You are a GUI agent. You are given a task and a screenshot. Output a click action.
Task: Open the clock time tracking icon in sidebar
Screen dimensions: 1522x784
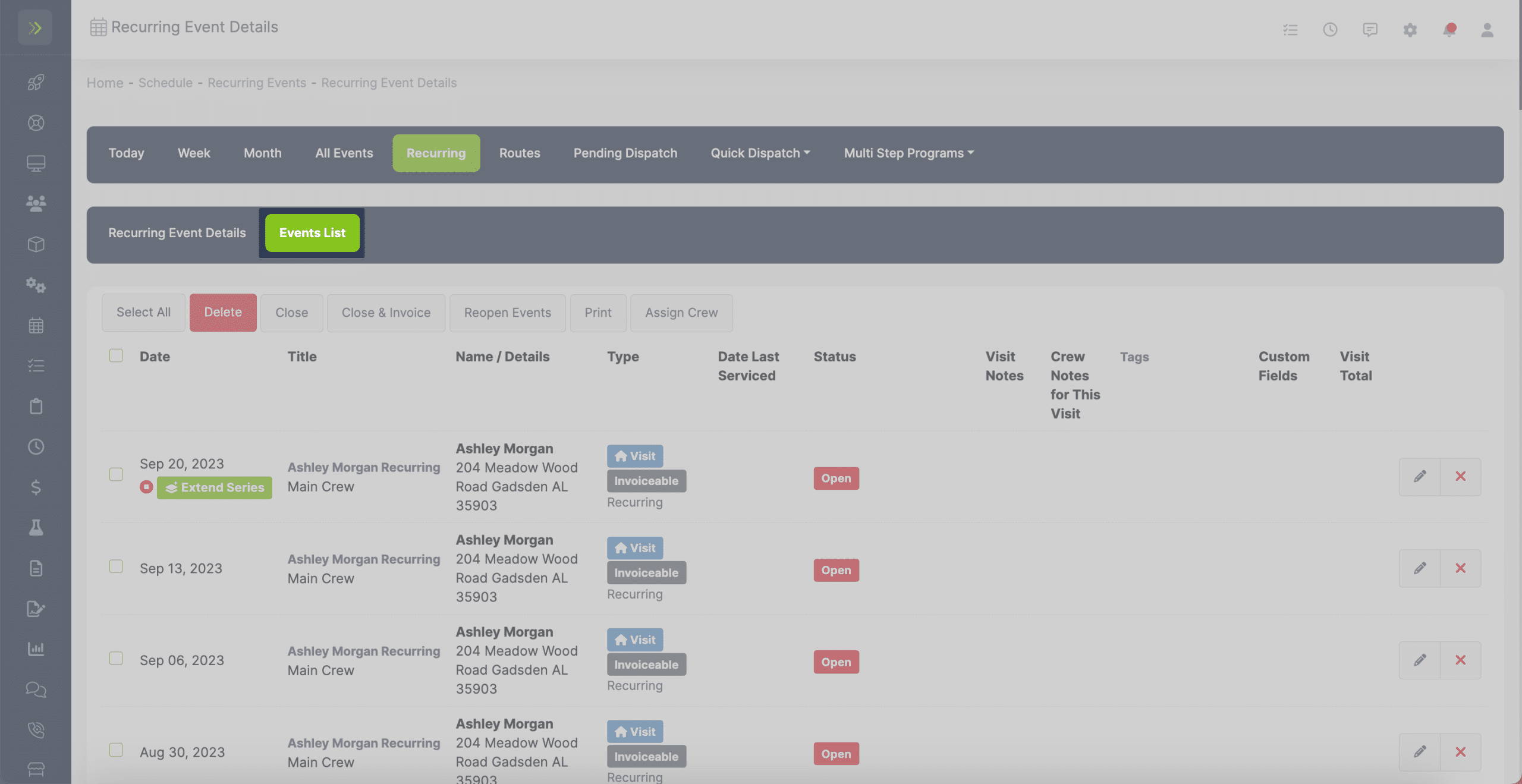(36, 446)
